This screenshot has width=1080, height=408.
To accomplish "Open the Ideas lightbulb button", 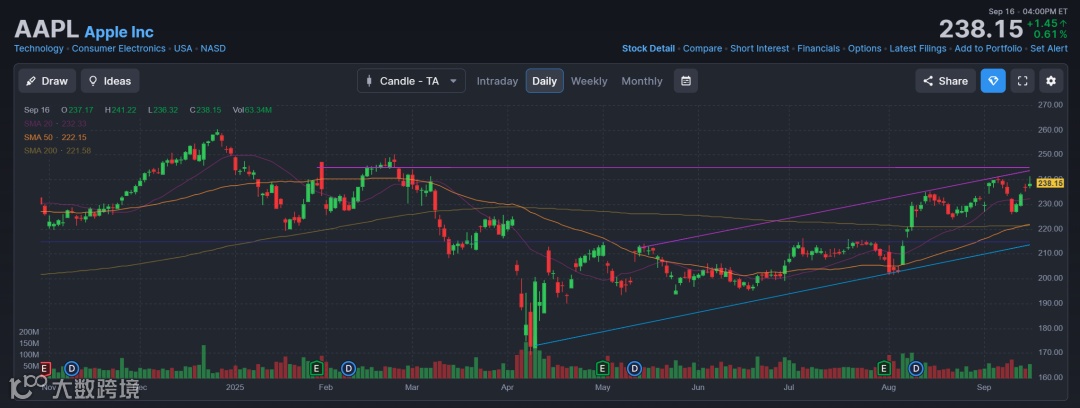I will click(x=110, y=81).
